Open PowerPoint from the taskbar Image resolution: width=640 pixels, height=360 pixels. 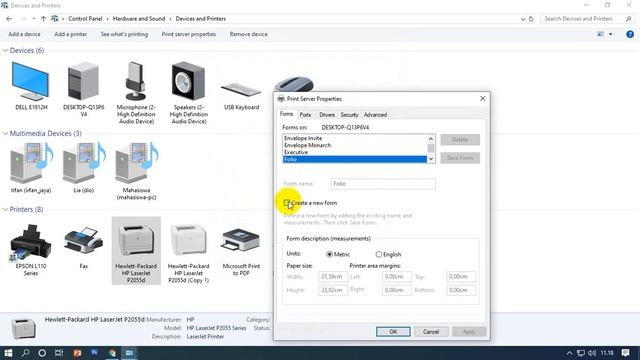[77, 353]
